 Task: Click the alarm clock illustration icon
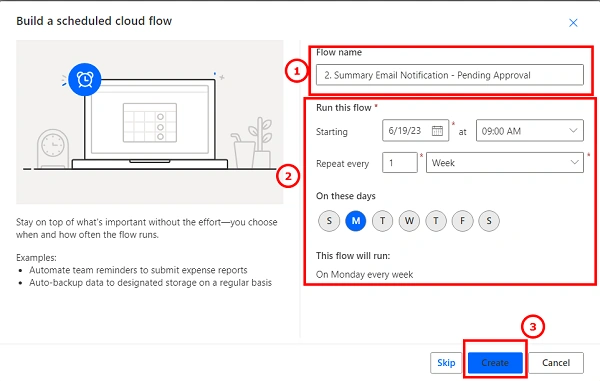(x=85, y=80)
